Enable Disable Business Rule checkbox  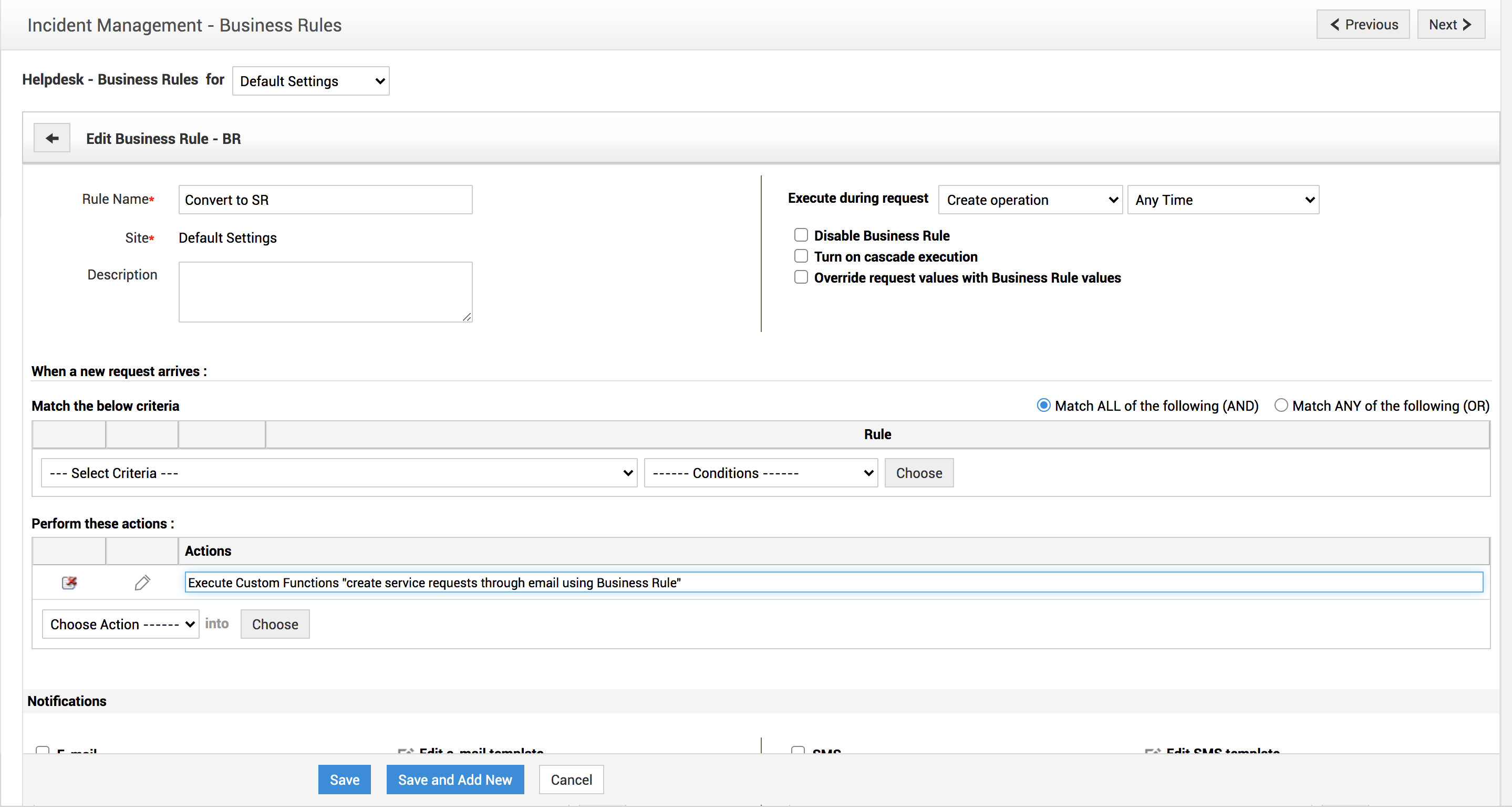tap(801, 235)
